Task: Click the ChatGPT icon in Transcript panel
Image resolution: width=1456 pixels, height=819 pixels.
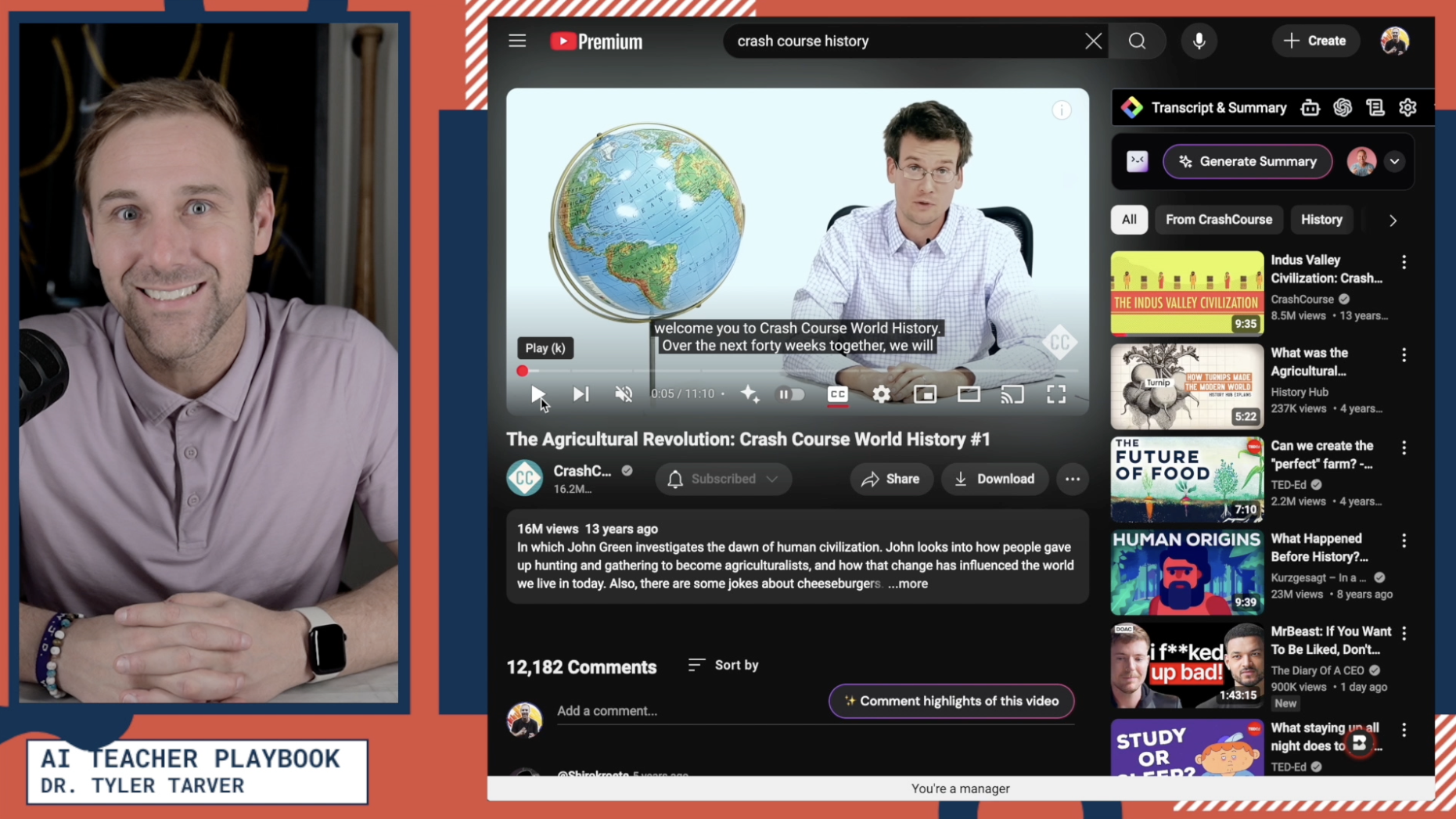Action: (x=1343, y=108)
